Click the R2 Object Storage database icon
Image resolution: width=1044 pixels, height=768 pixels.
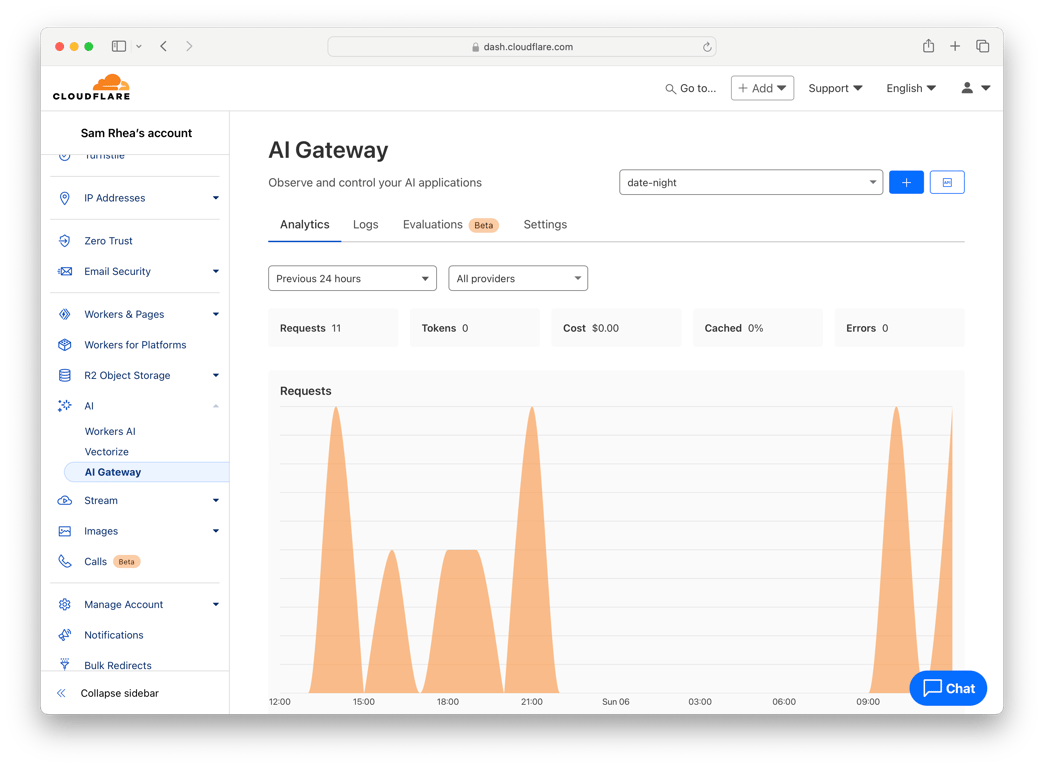pos(64,375)
